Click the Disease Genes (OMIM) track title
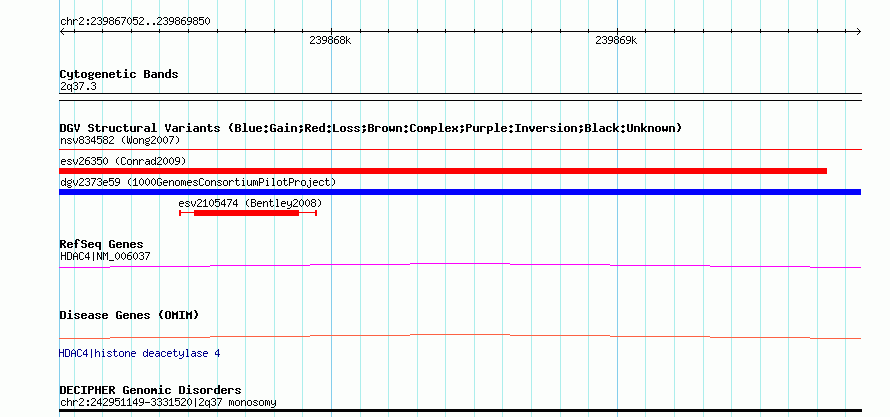This screenshot has height=417, width=890. pyautogui.click(x=129, y=315)
